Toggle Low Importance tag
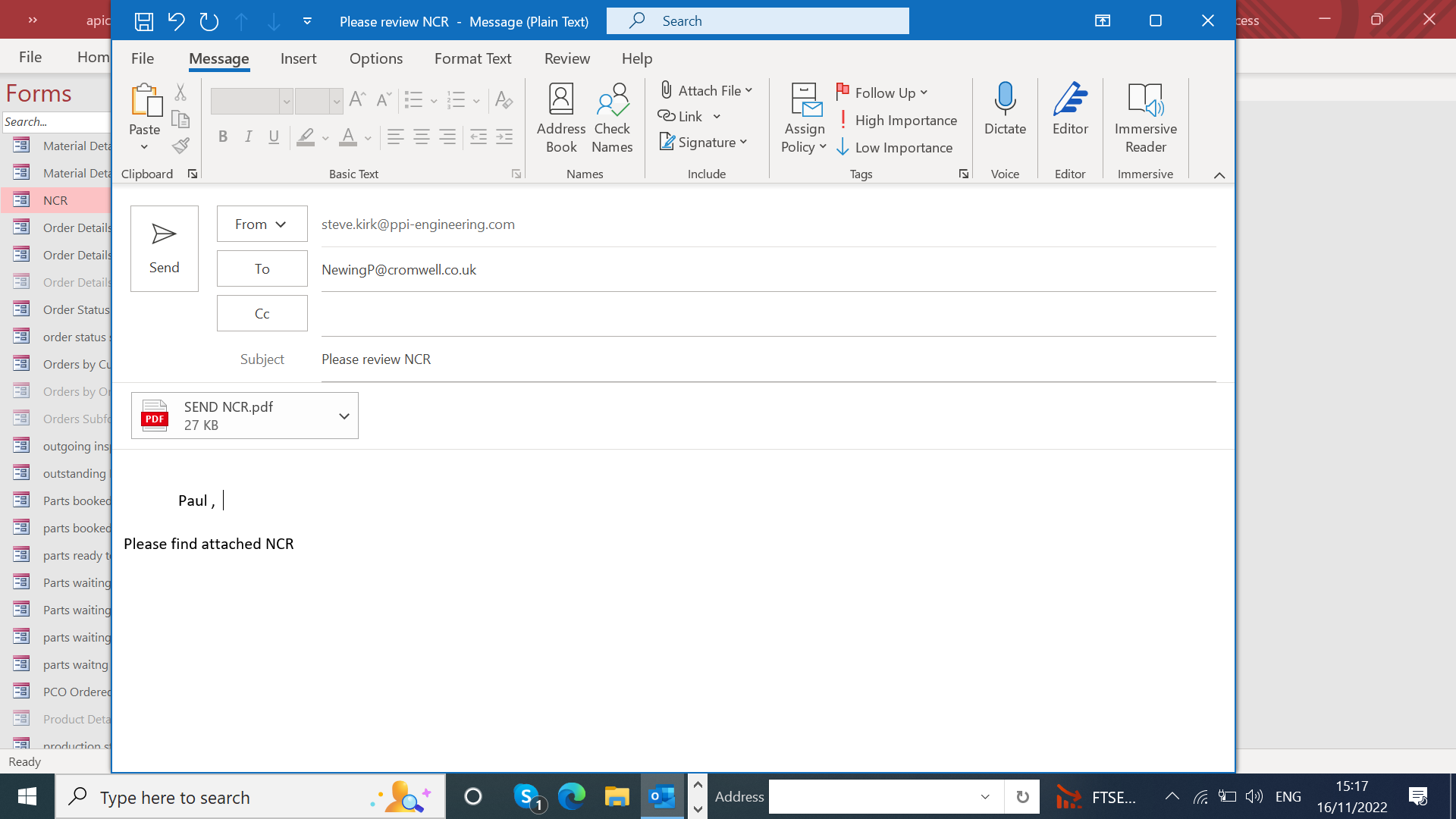The width and height of the screenshot is (1456, 819). tap(896, 148)
